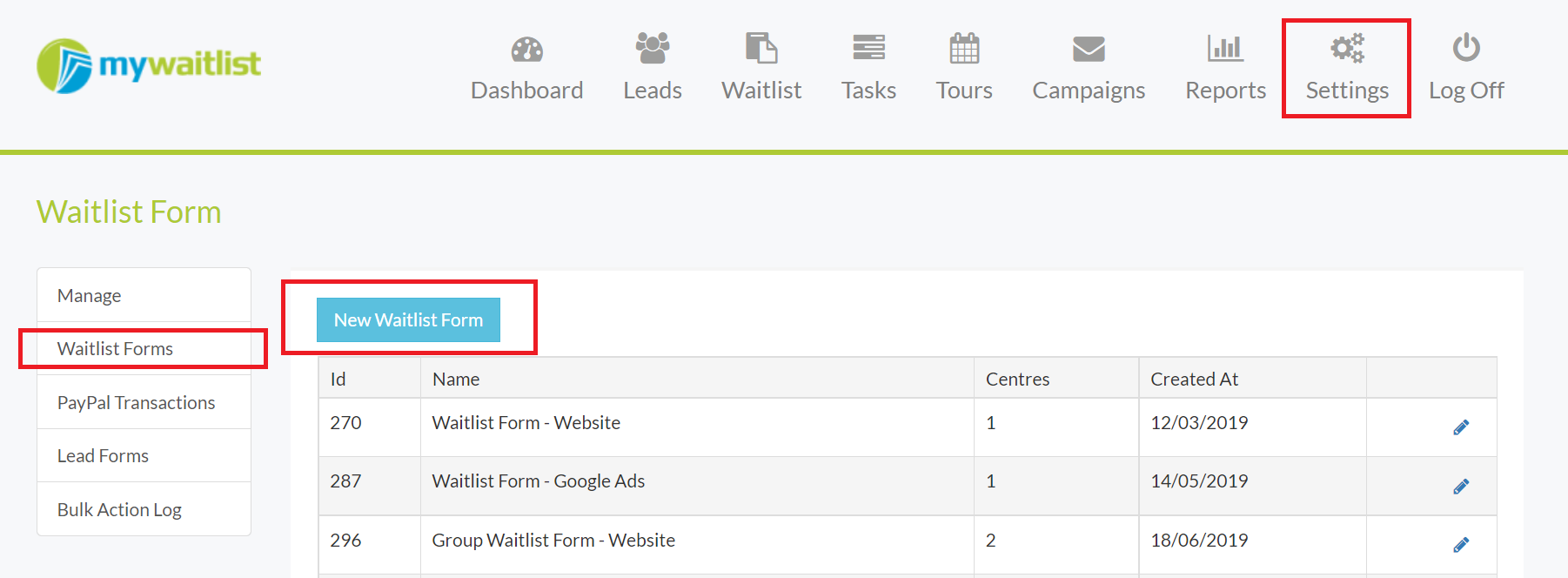The width and height of the screenshot is (1568, 578).
Task: Click the Dashboard gauge icon
Action: pyautogui.click(x=526, y=50)
